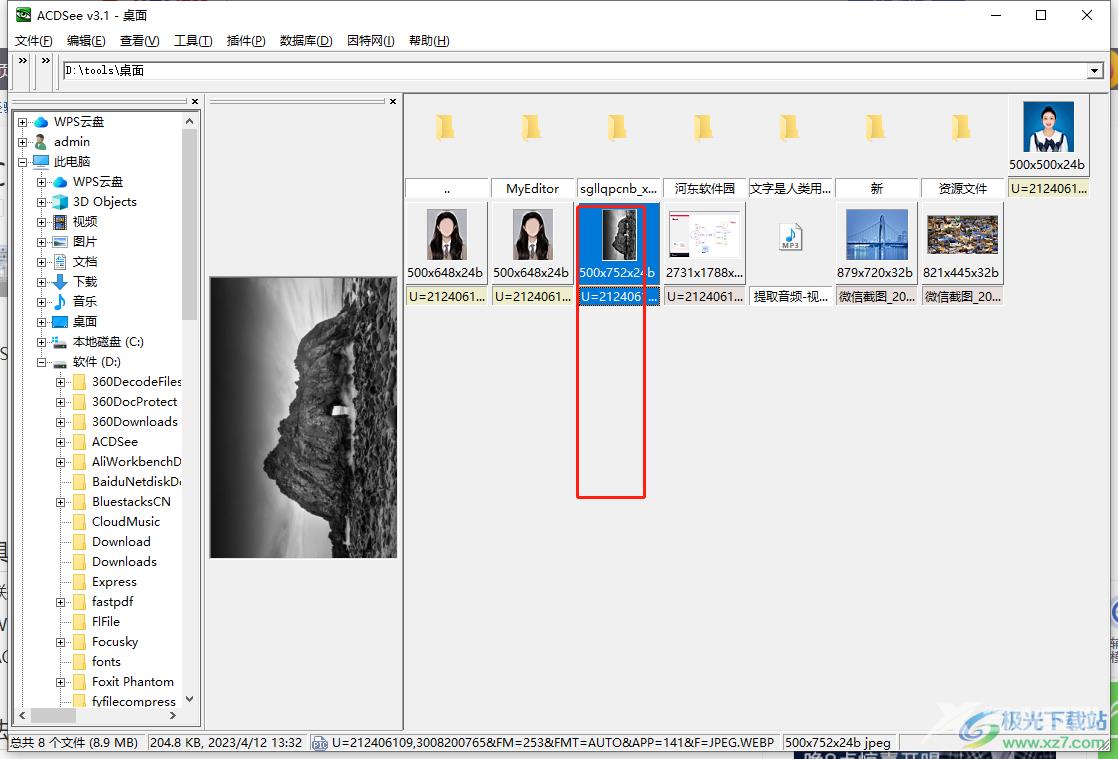This screenshot has height=759, width=1118.
Task: Select the 879x720x32b bridge thumbnail
Action: tap(876, 234)
